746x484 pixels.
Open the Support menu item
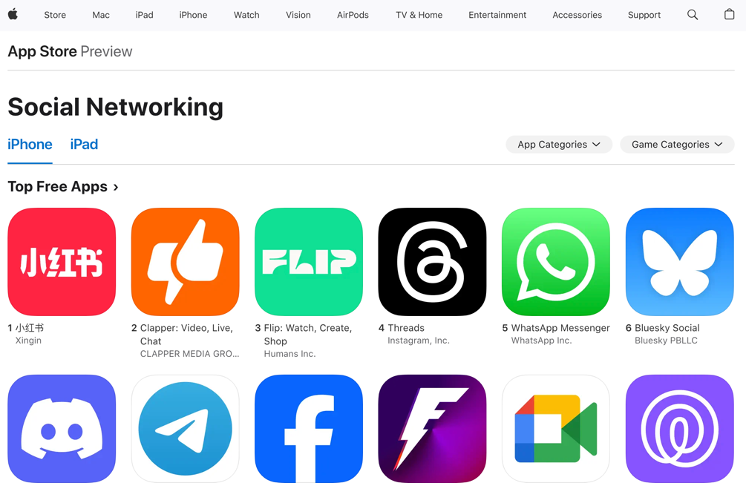click(x=644, y=15)
